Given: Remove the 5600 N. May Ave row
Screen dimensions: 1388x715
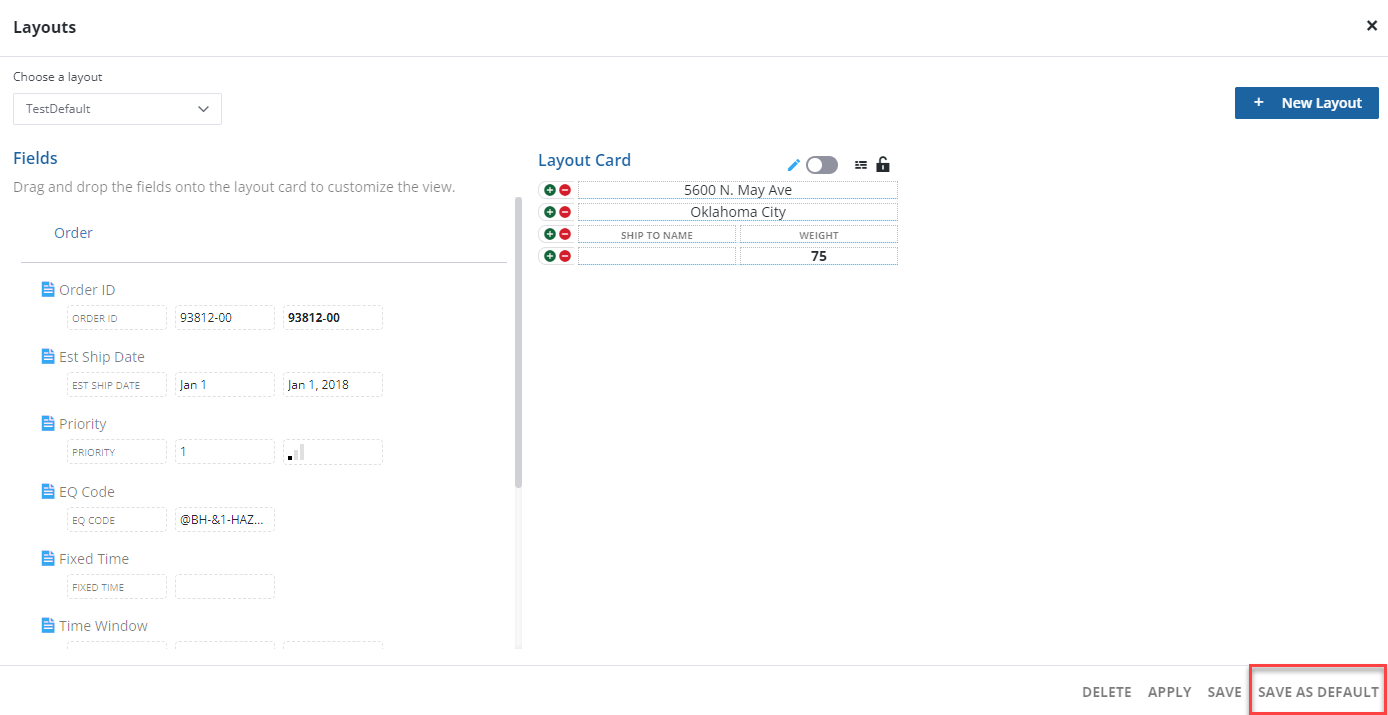Looking at the screenshot, I should coord(565,190).
